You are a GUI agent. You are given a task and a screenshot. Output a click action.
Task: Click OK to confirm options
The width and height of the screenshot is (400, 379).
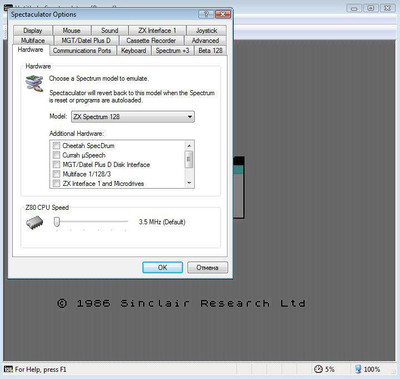pyautogui.click(x=163, y=268)
